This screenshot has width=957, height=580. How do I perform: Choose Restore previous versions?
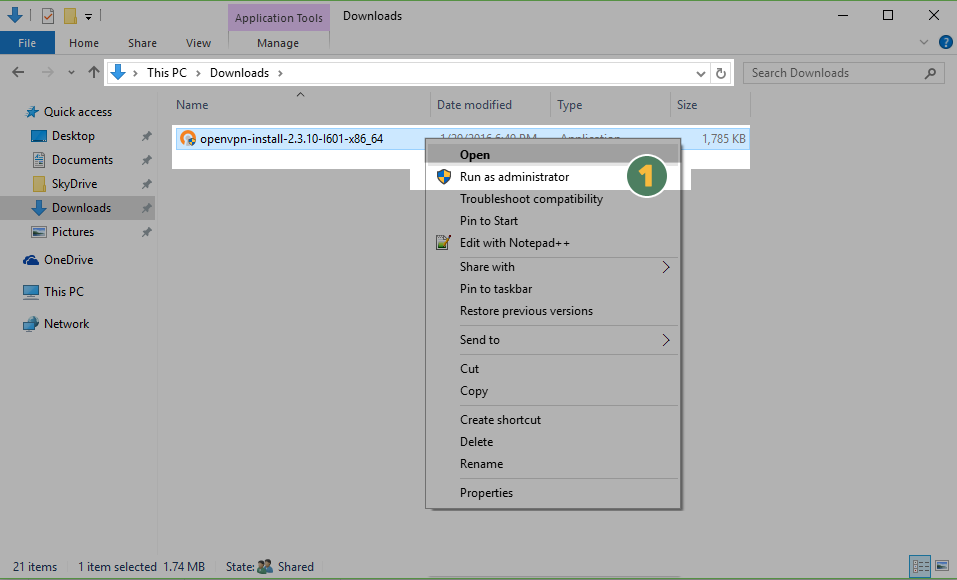click(525, 311)
